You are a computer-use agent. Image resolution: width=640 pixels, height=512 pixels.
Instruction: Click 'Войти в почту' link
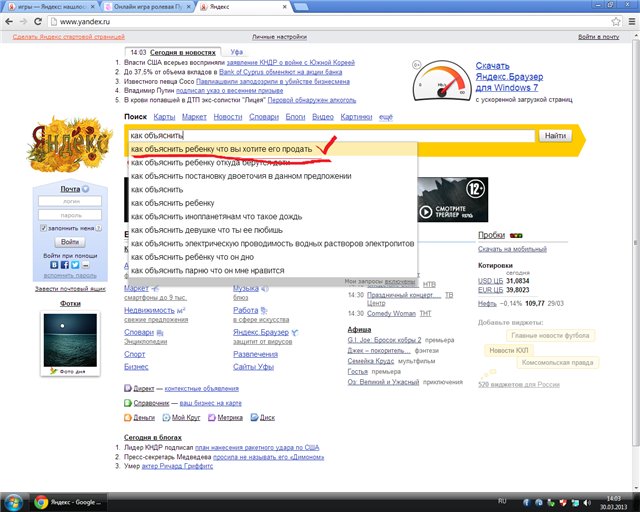tap(598, 37)
